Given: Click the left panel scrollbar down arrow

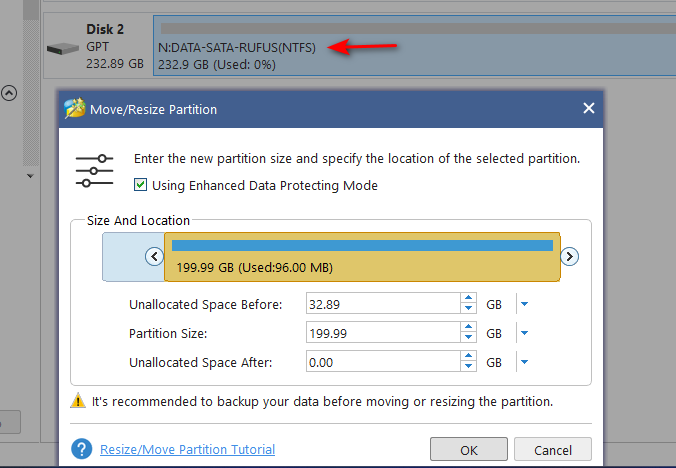Looking at the screenshot, I should click(x=30, y=176).
